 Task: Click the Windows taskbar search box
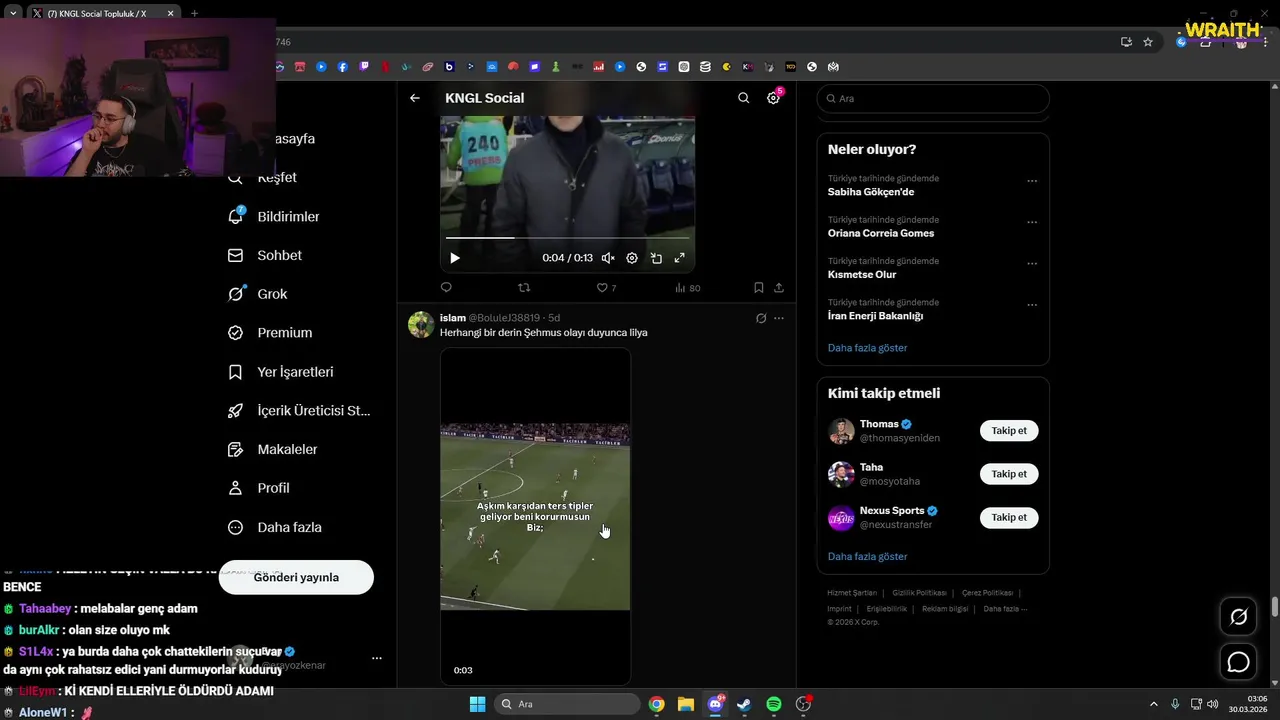[x=567, y=704]
